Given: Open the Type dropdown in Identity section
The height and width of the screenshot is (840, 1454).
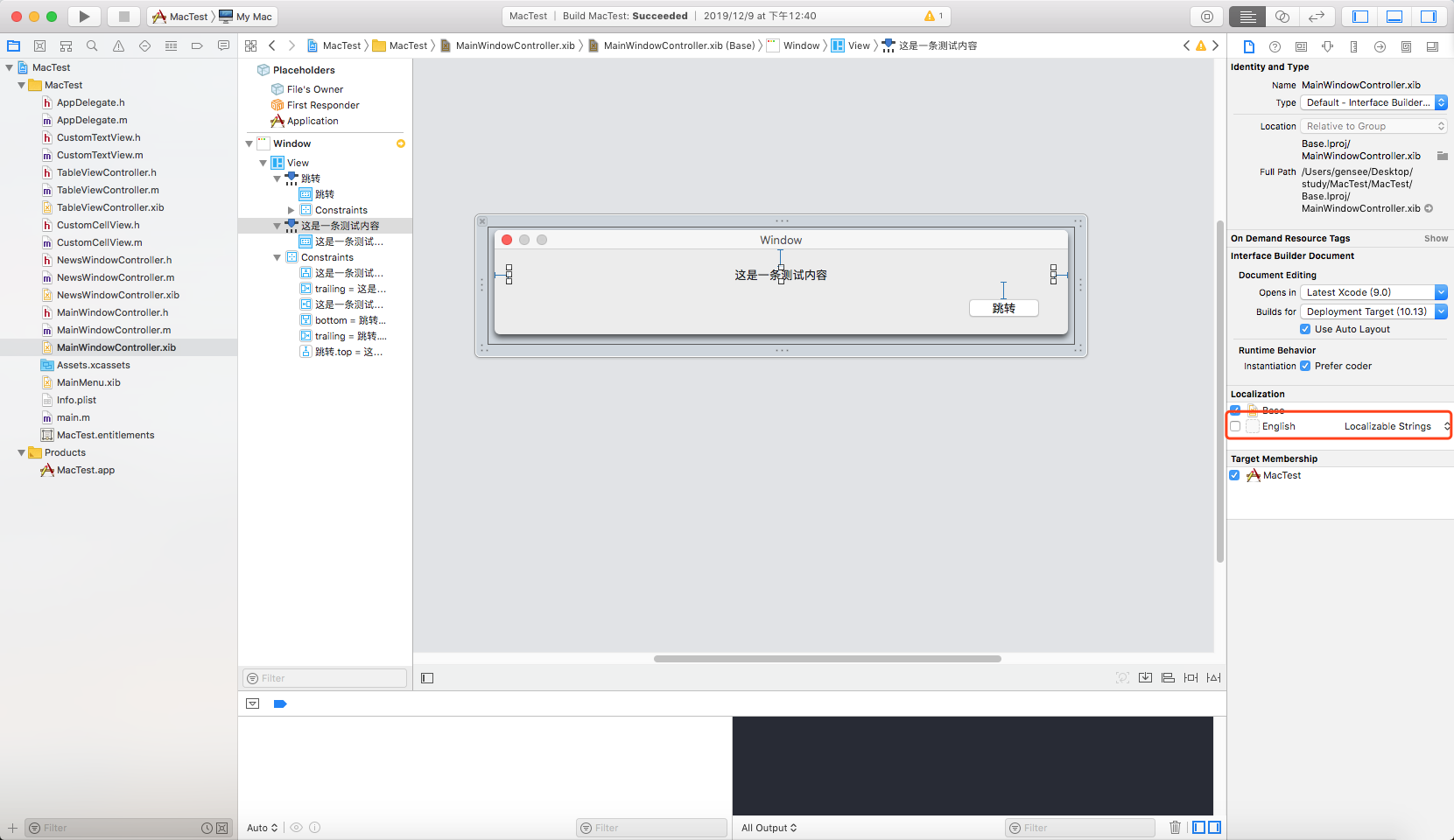Looking at the screenshot, I should tap(1373, 102).
